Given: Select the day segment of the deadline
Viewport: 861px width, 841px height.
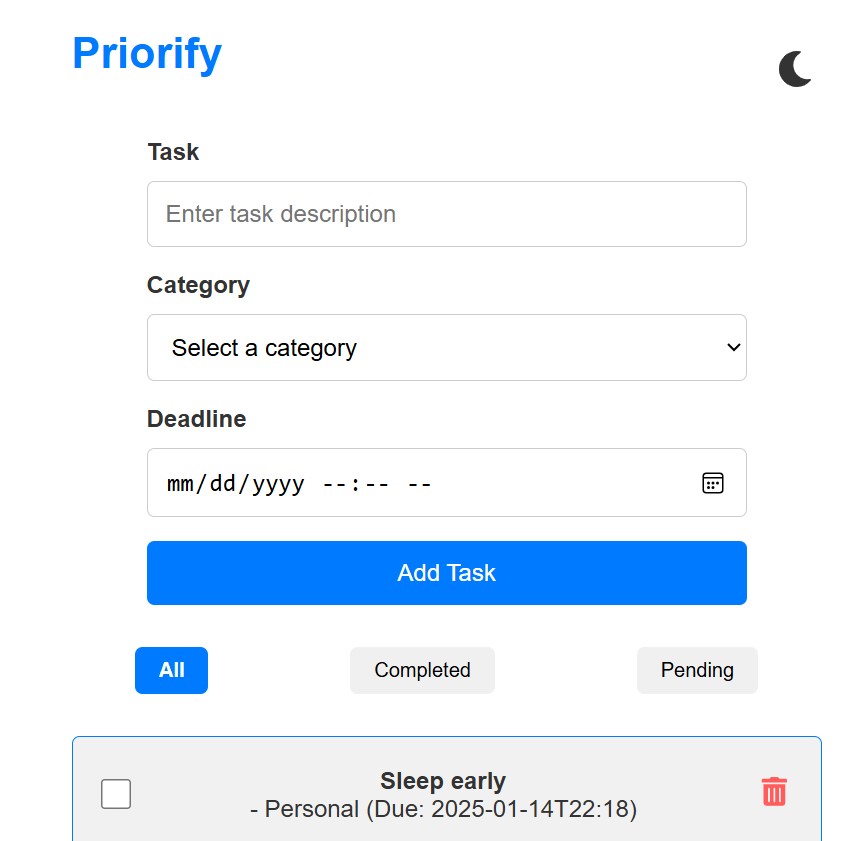Looking at the screenshot, I should 222,484.
